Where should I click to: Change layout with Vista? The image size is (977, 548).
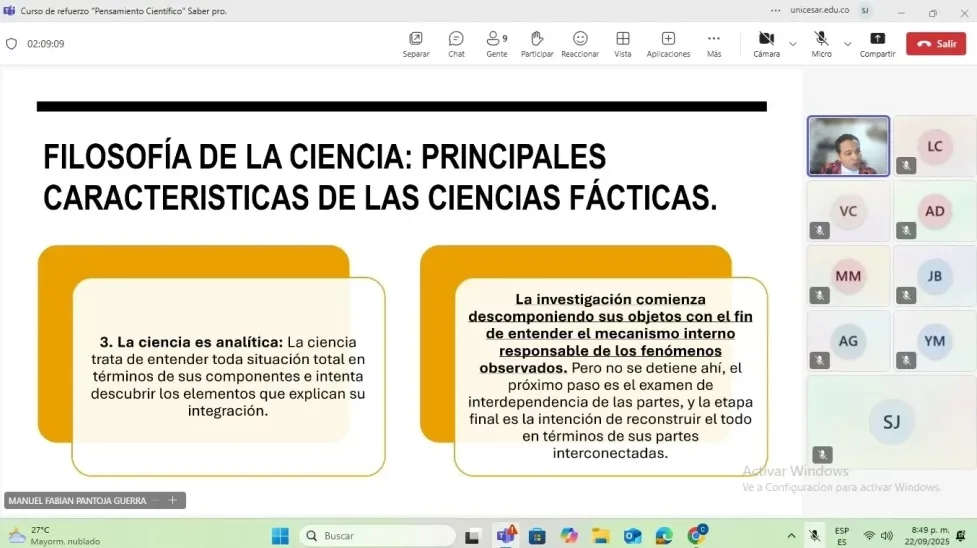click(622, 44)
